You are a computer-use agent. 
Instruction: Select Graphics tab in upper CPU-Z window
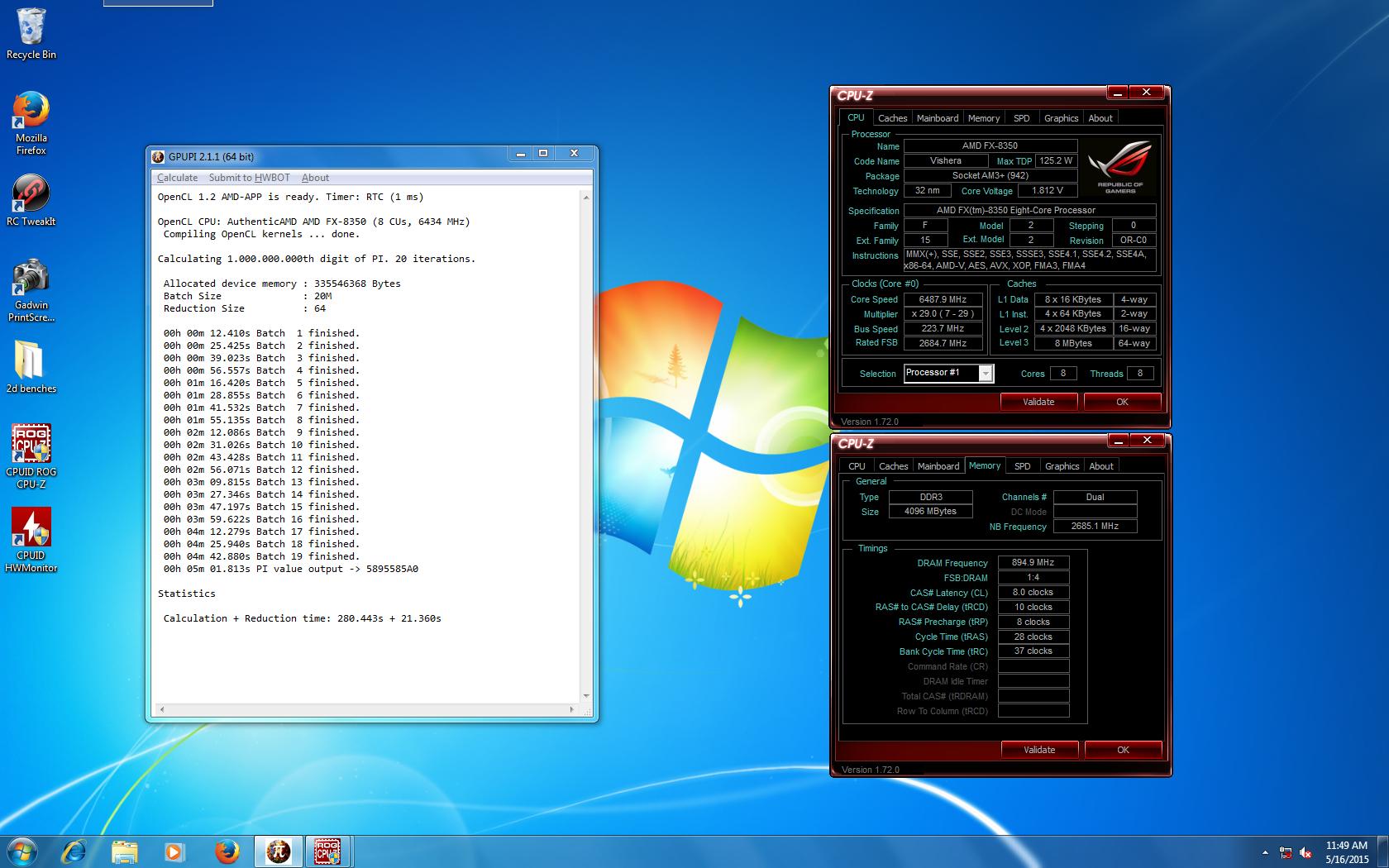(1061, 118)
